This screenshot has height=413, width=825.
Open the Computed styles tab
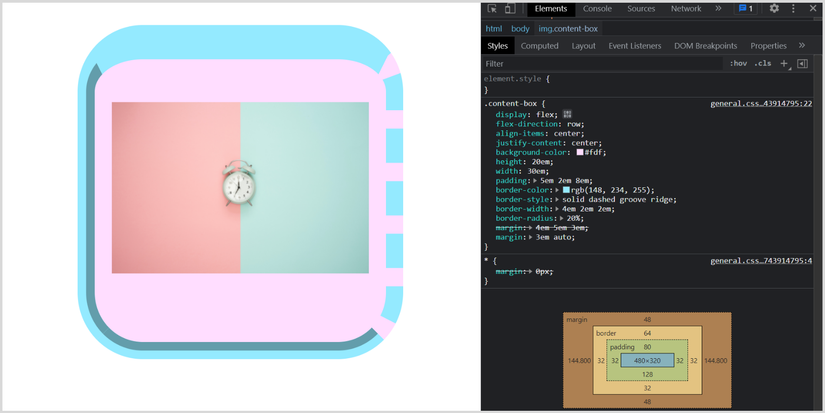coord(539,46)
